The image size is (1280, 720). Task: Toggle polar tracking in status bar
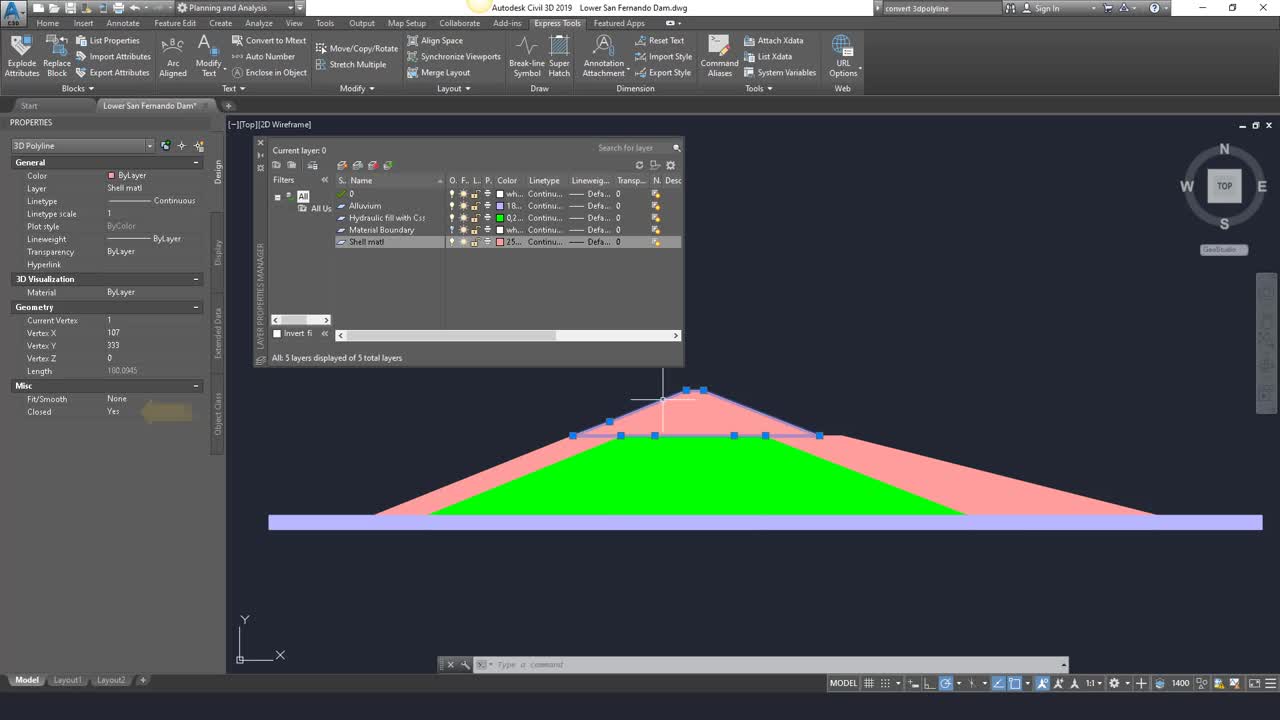[x=945, y=683]
